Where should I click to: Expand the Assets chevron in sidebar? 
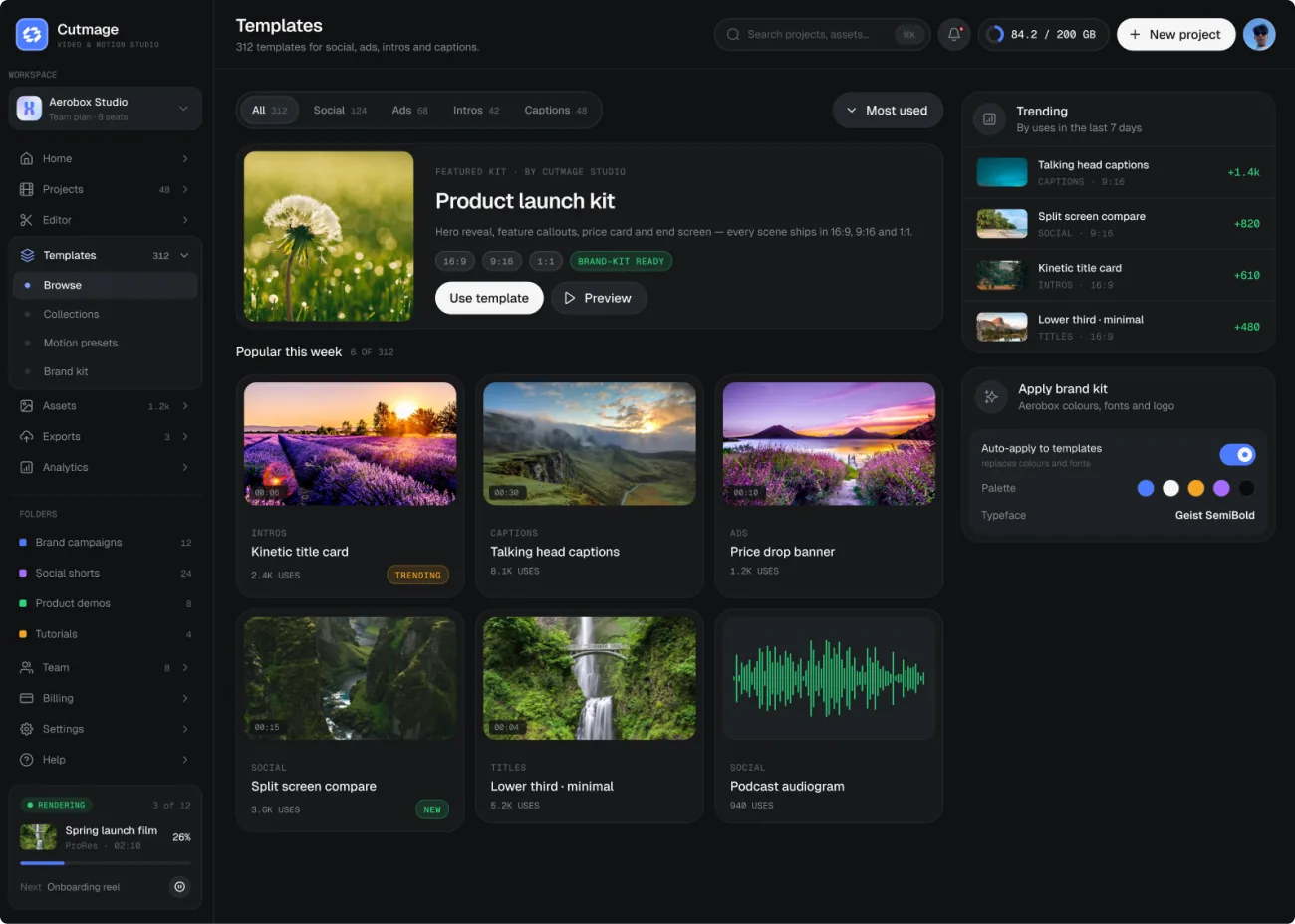(x=185, y=406)
